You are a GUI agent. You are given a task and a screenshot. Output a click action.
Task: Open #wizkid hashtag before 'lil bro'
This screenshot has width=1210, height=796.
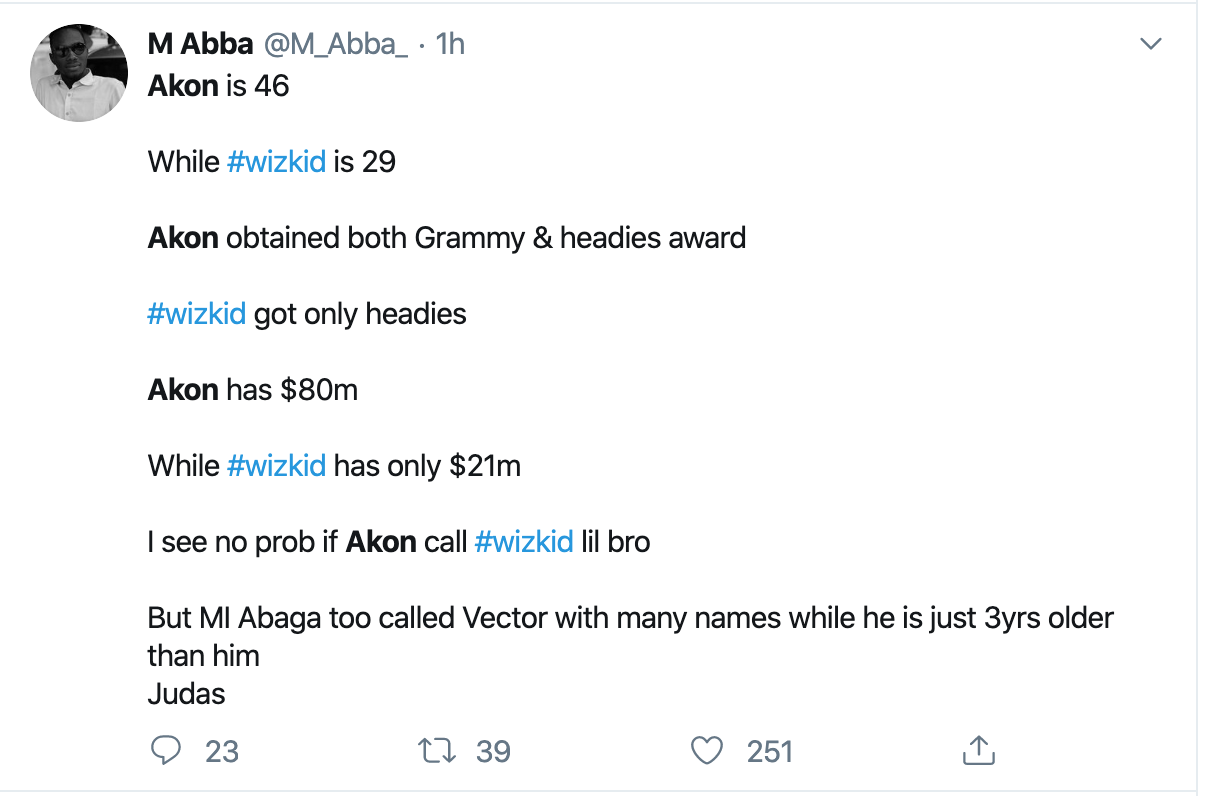[524, 542]
